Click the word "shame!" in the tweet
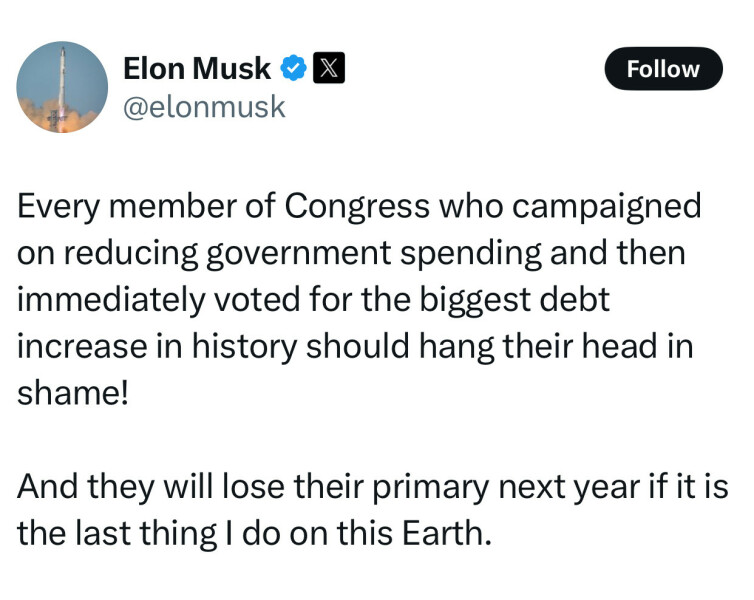The width and height of the screenshot is (754, 600). 73,391
